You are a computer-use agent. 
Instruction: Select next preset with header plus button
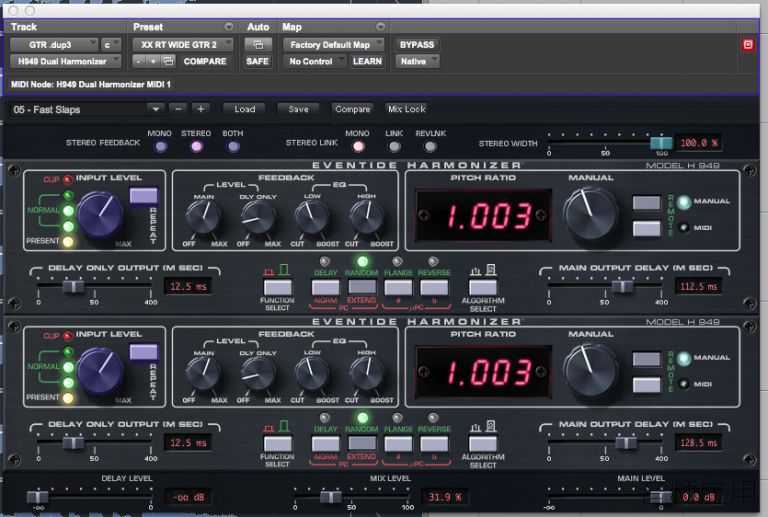tap(153, 61)
